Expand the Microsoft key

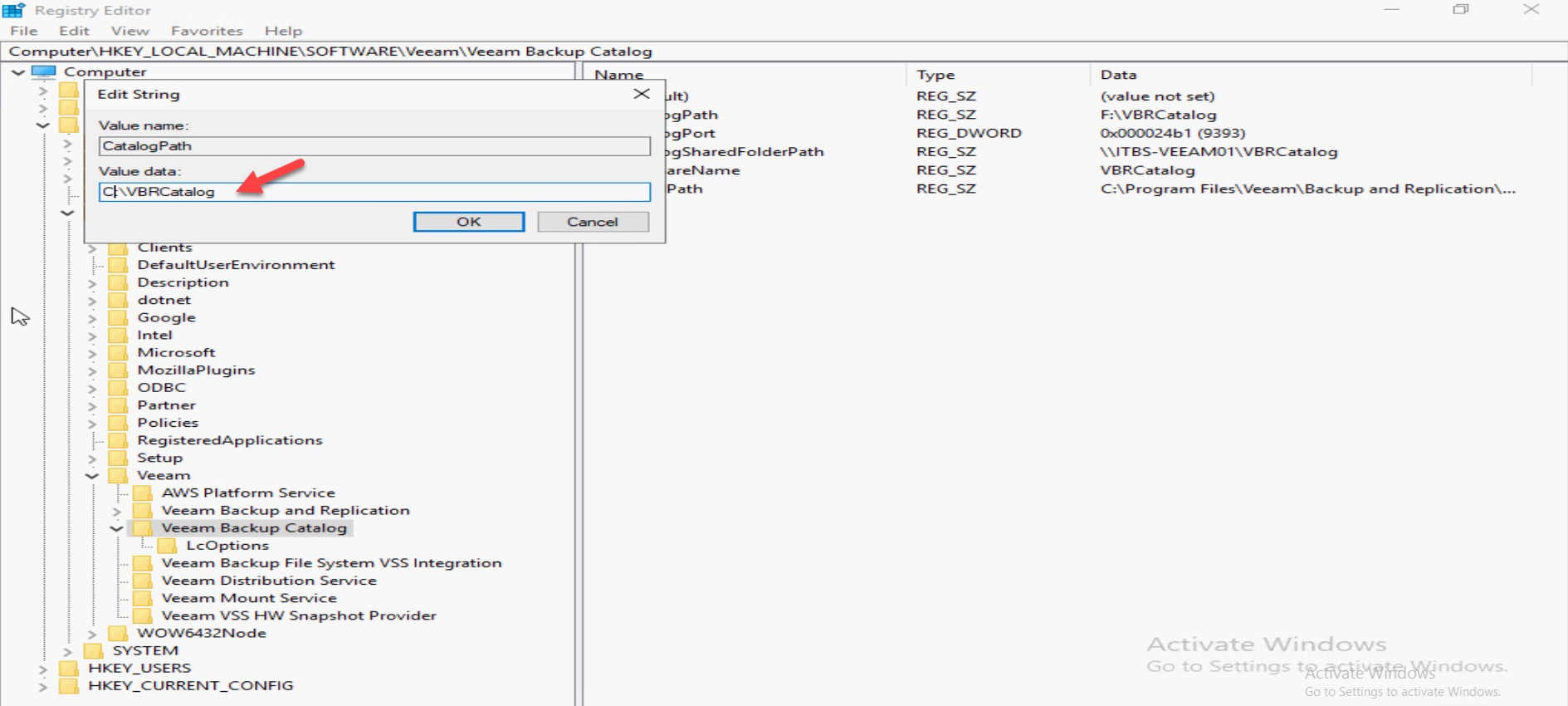tap(92, 353)
